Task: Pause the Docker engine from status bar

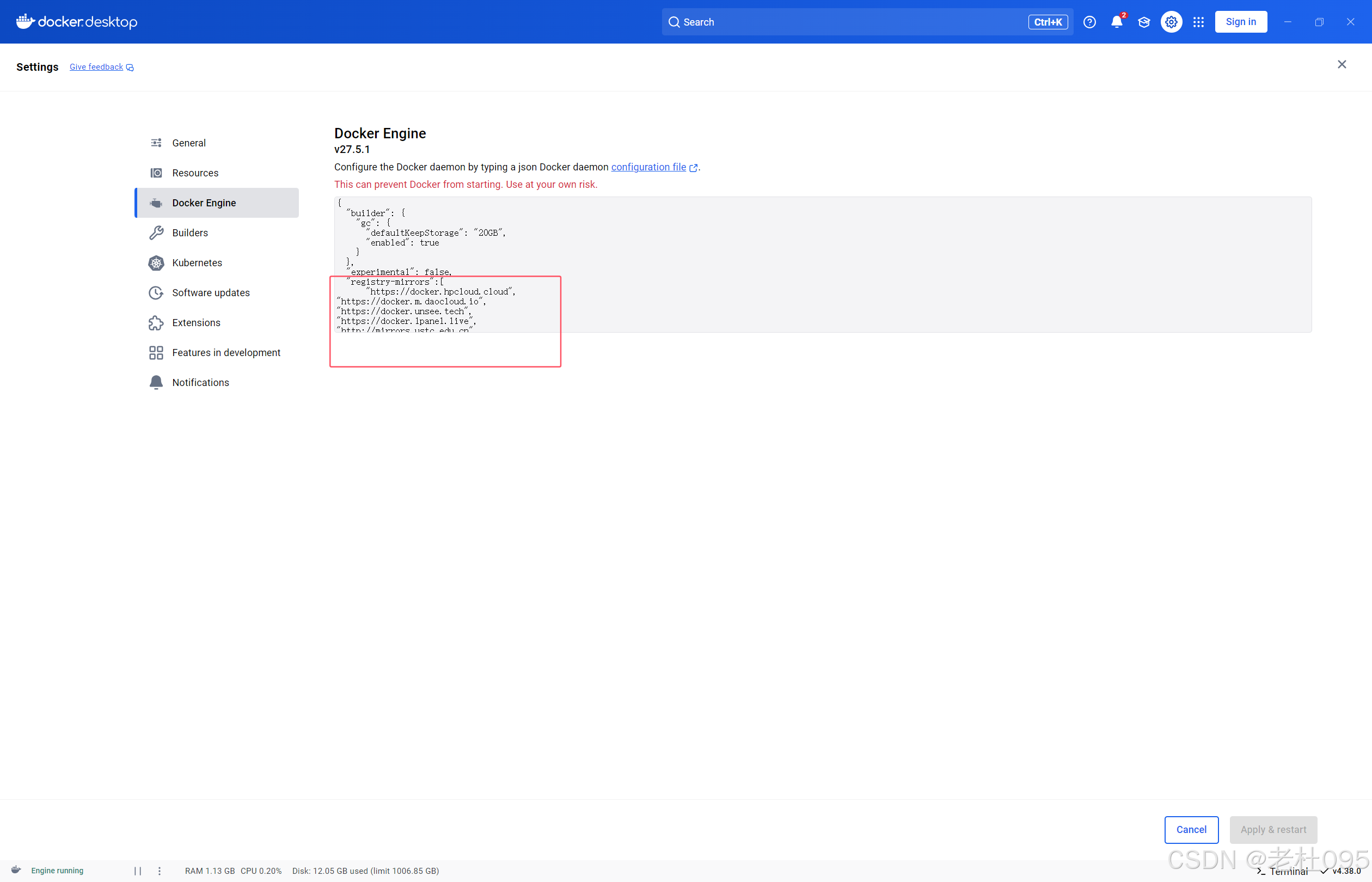Action: (137, 871)
